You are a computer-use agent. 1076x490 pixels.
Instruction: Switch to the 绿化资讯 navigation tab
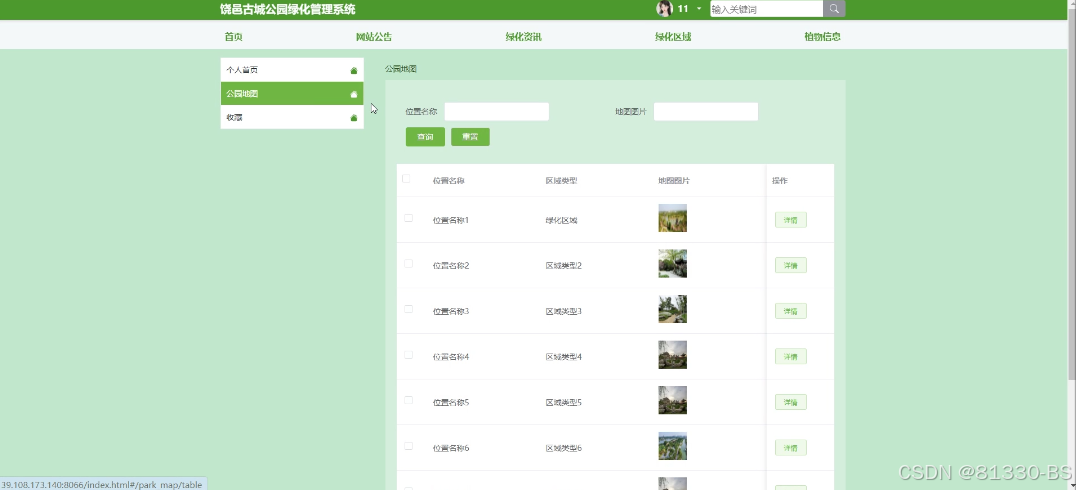point(524,37)
